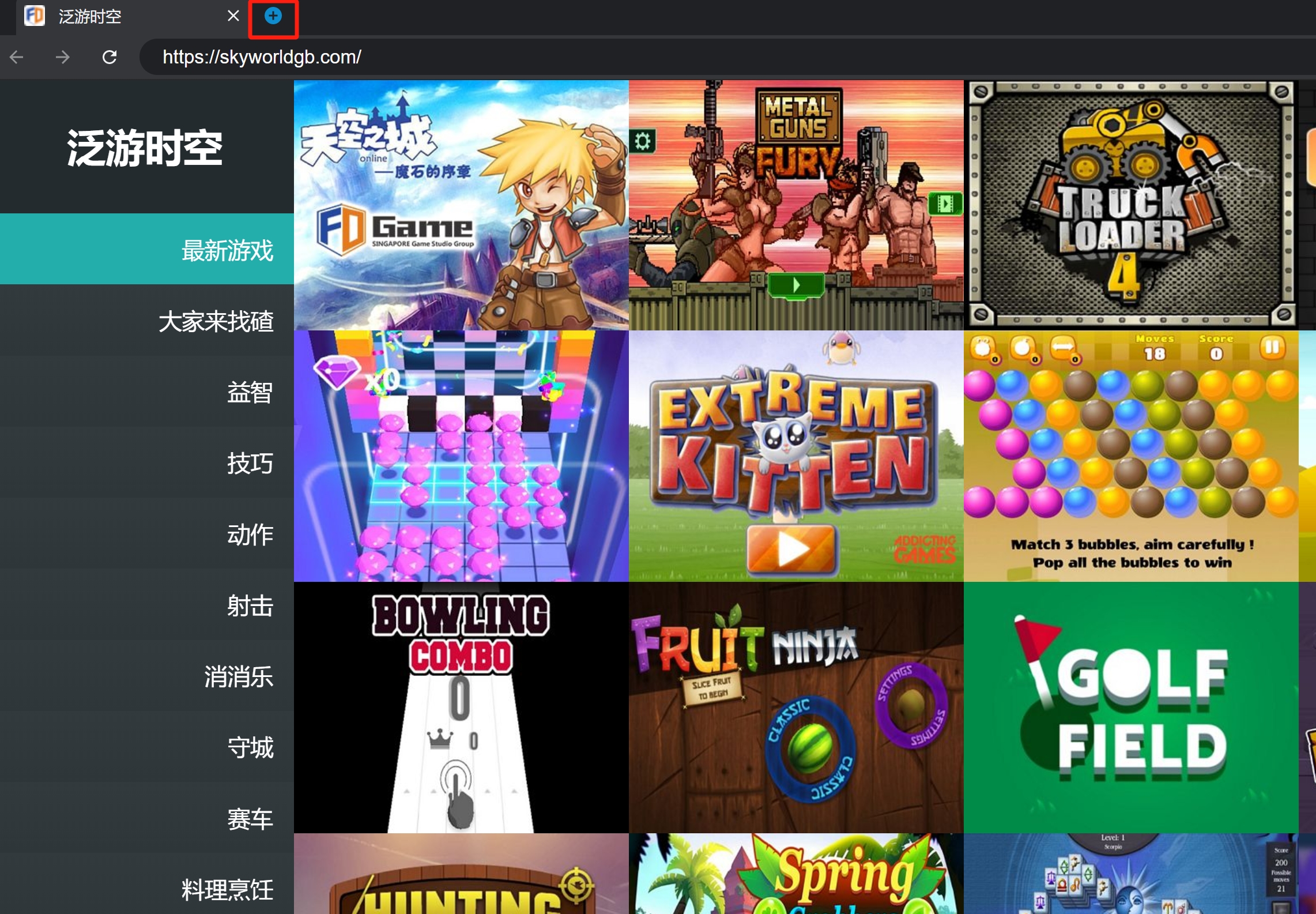
Task: Click the 泛游时空 site logo
Action: tap(145, 148)
